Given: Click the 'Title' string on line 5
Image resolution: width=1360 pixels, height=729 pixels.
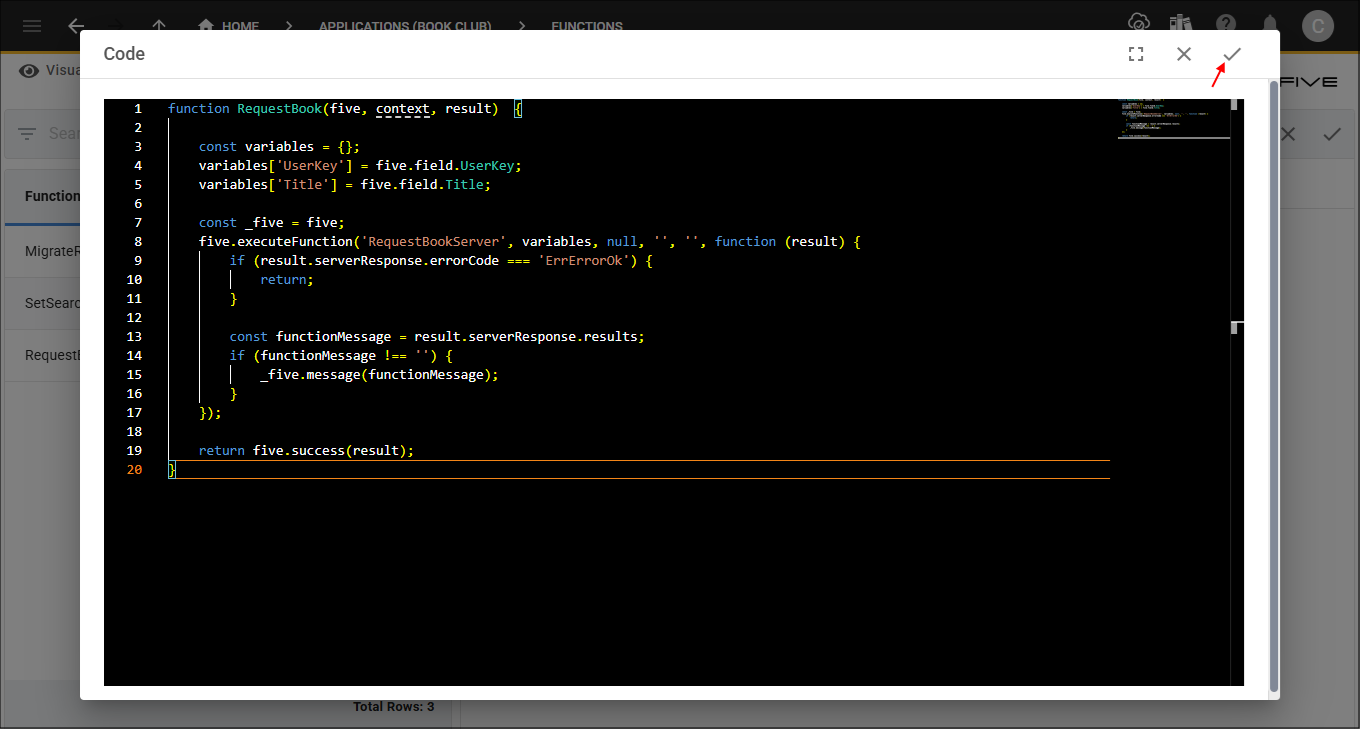Looking at the screenshot, I should [302, 184].
